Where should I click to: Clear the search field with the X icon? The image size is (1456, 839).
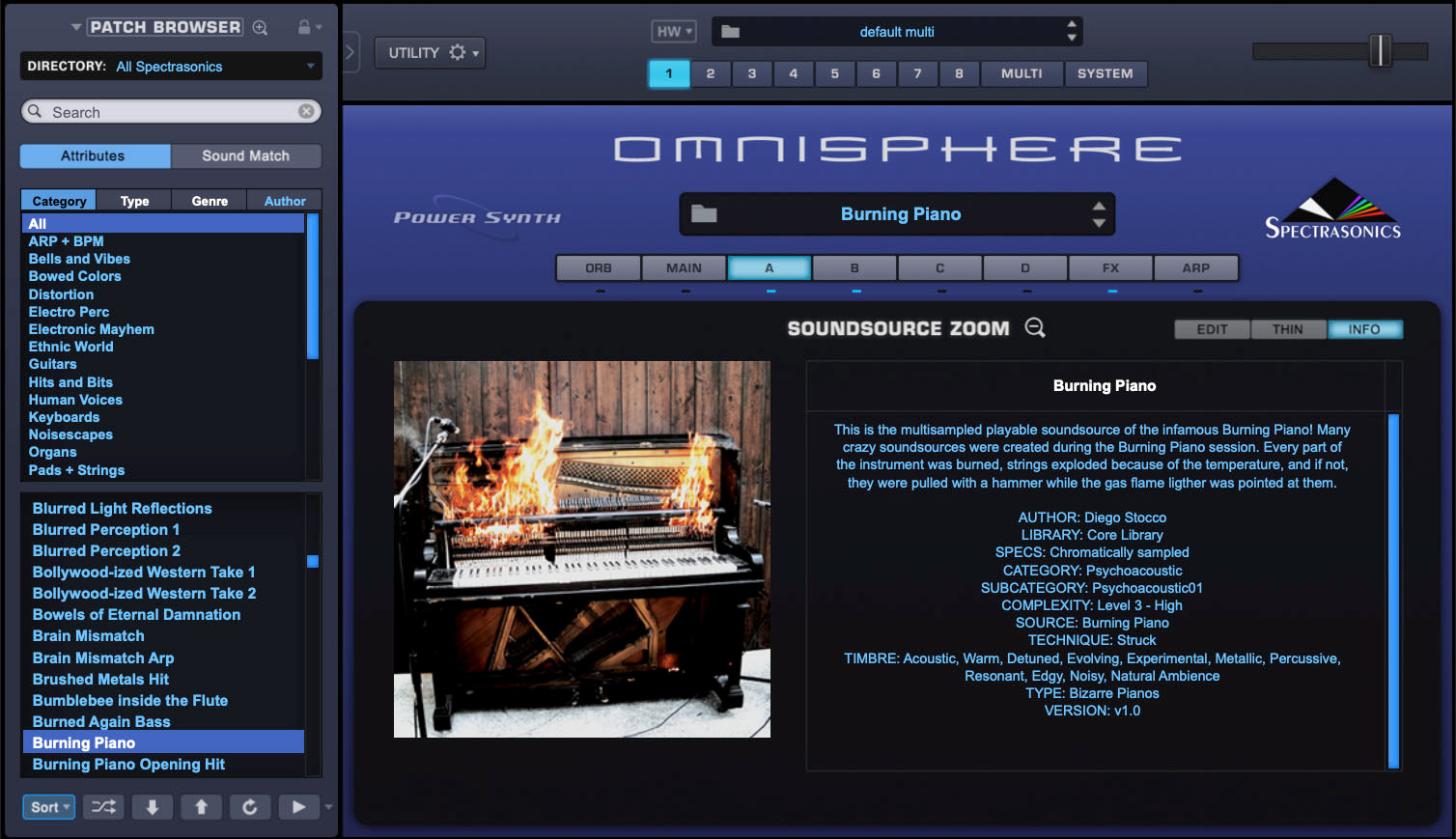(306, 111)
